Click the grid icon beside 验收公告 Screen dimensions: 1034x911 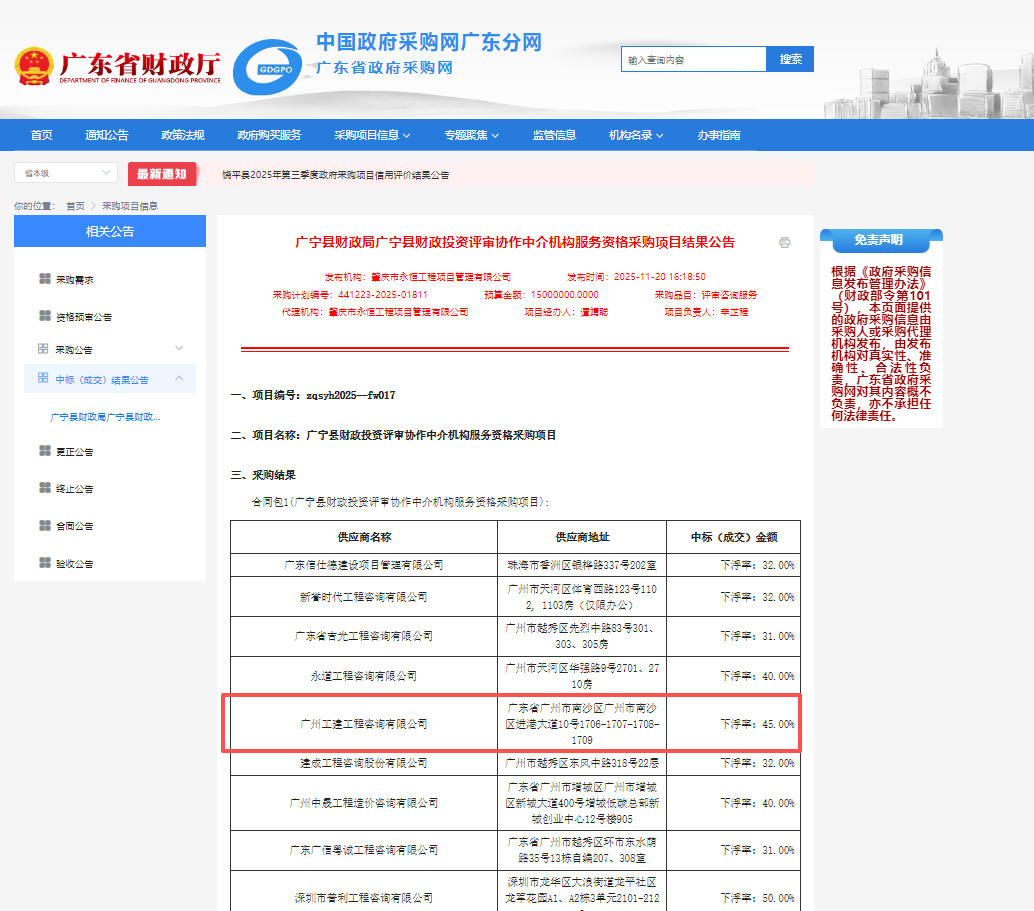[x=44, y=563]
